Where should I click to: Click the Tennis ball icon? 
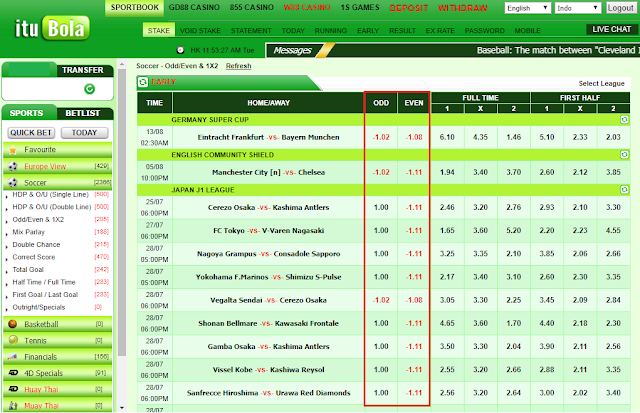coord(13,340)
